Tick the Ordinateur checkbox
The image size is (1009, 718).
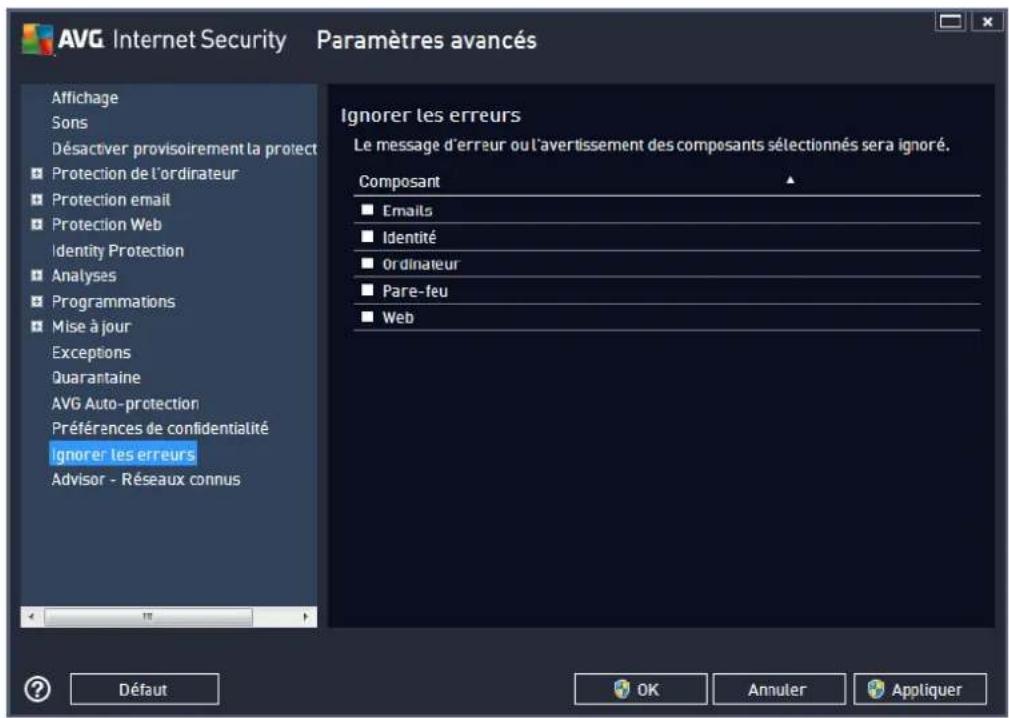(367, 263)
